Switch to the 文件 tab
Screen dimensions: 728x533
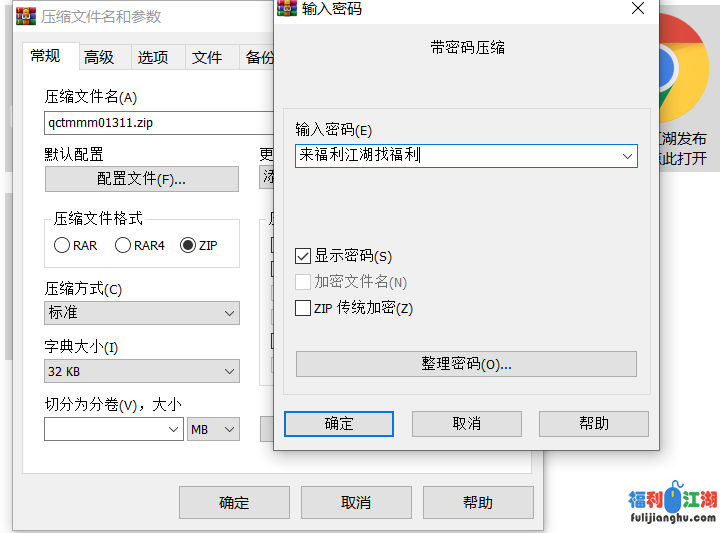click(207, 57)
